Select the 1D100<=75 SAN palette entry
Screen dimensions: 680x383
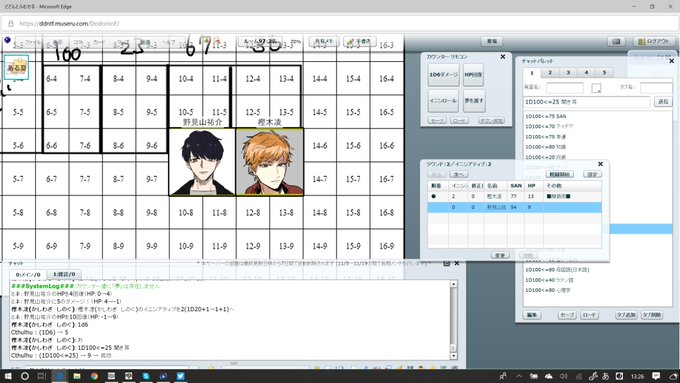tap(546, 116)
